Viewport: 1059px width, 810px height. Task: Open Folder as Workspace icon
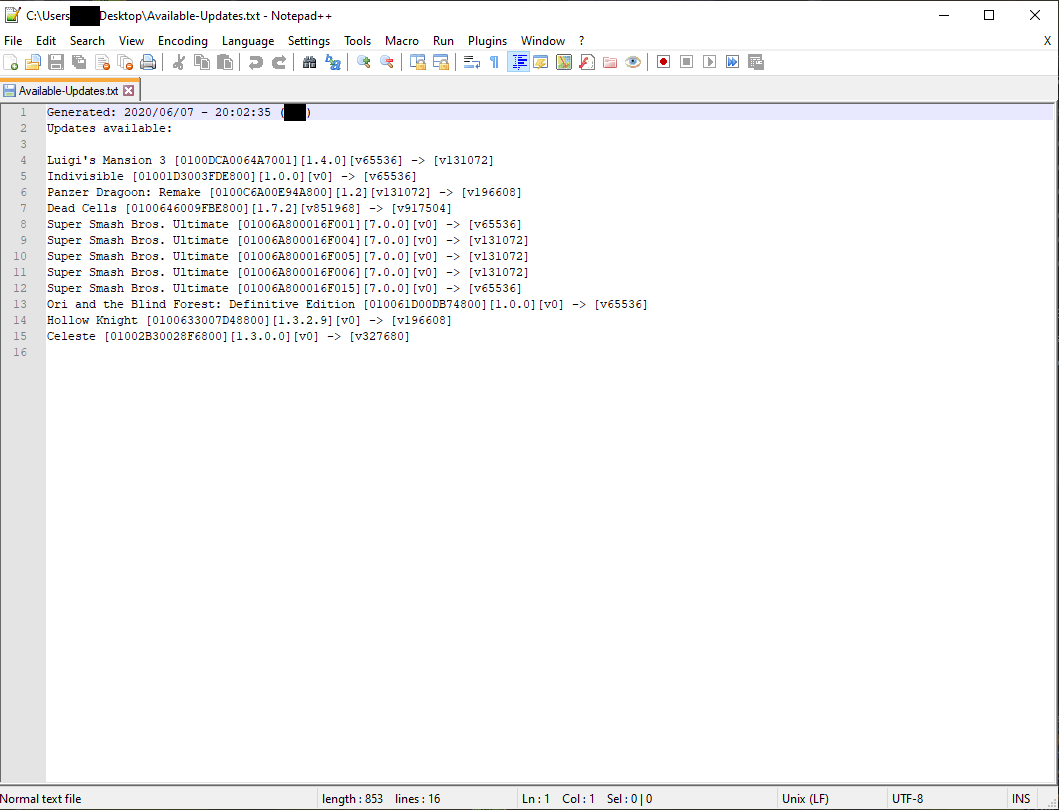[x=610, y=62]
